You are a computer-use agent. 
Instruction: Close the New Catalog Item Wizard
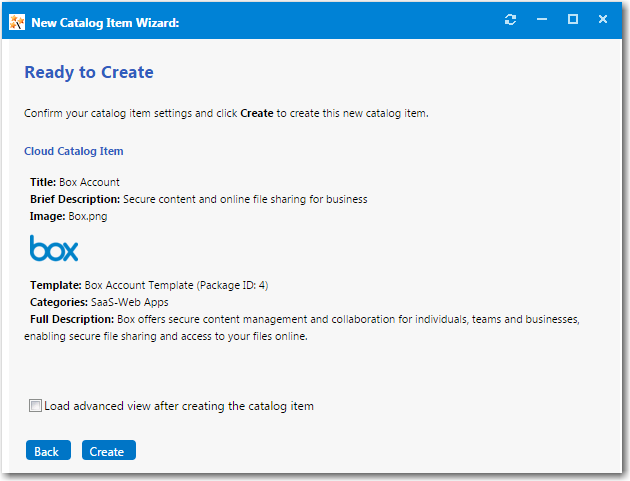click(x=603, y=20)
